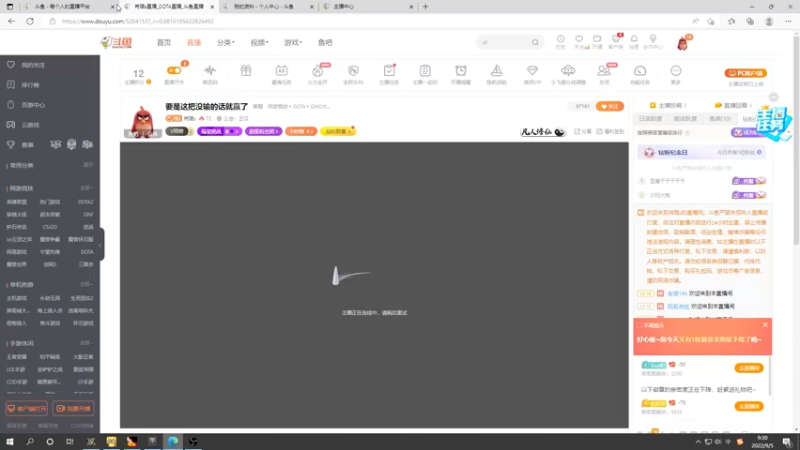Open the CS:GO category link
Viewport: 800px width, 450px height.
pyautogui.click(x=50, y=227)
